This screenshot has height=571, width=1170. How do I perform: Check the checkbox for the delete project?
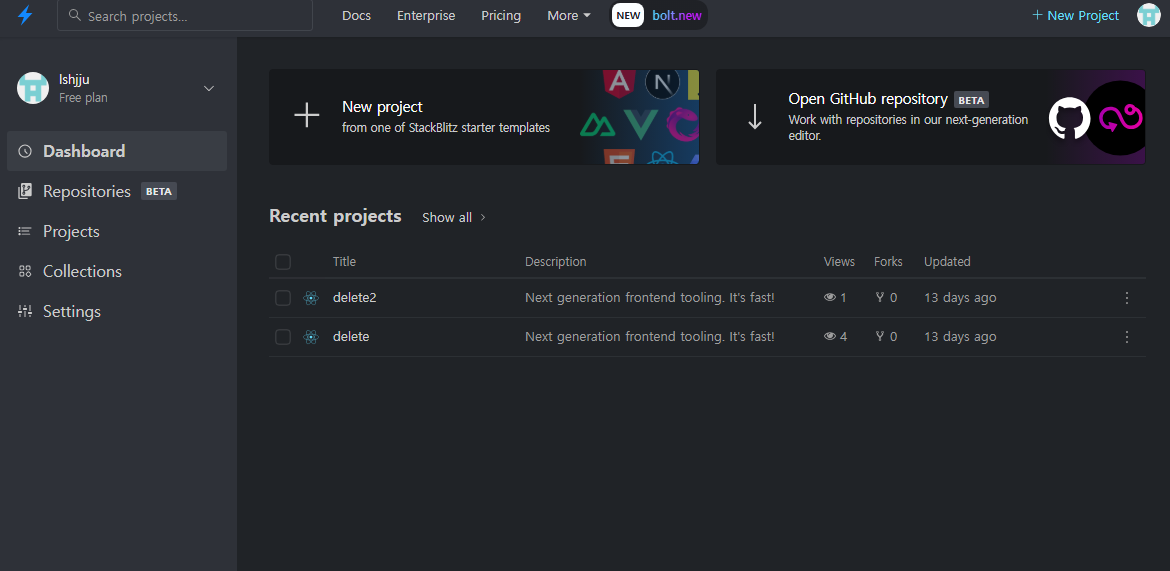(283, 337)
